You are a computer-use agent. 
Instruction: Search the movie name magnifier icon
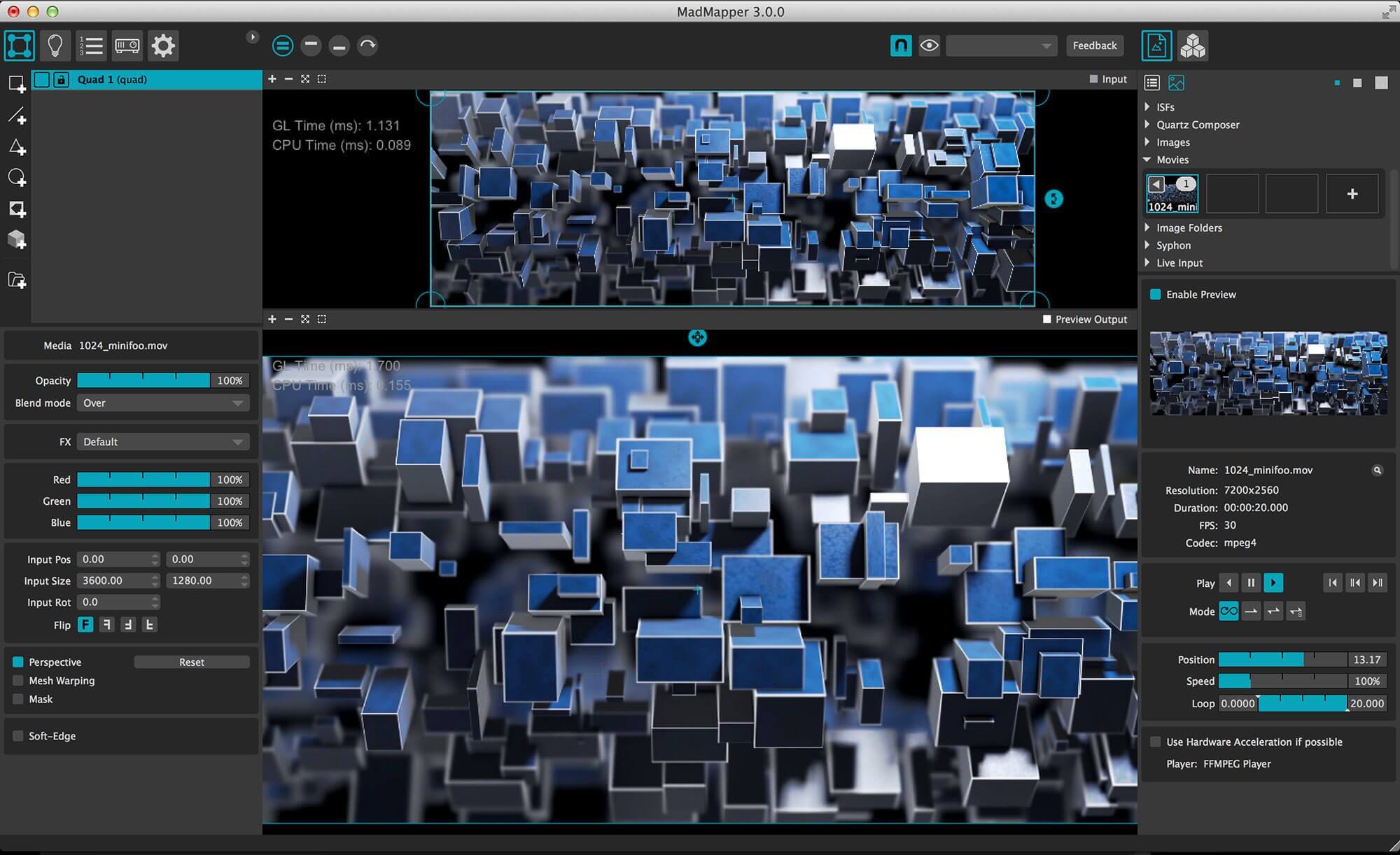pyautogui.click(x=1377, y=471)
